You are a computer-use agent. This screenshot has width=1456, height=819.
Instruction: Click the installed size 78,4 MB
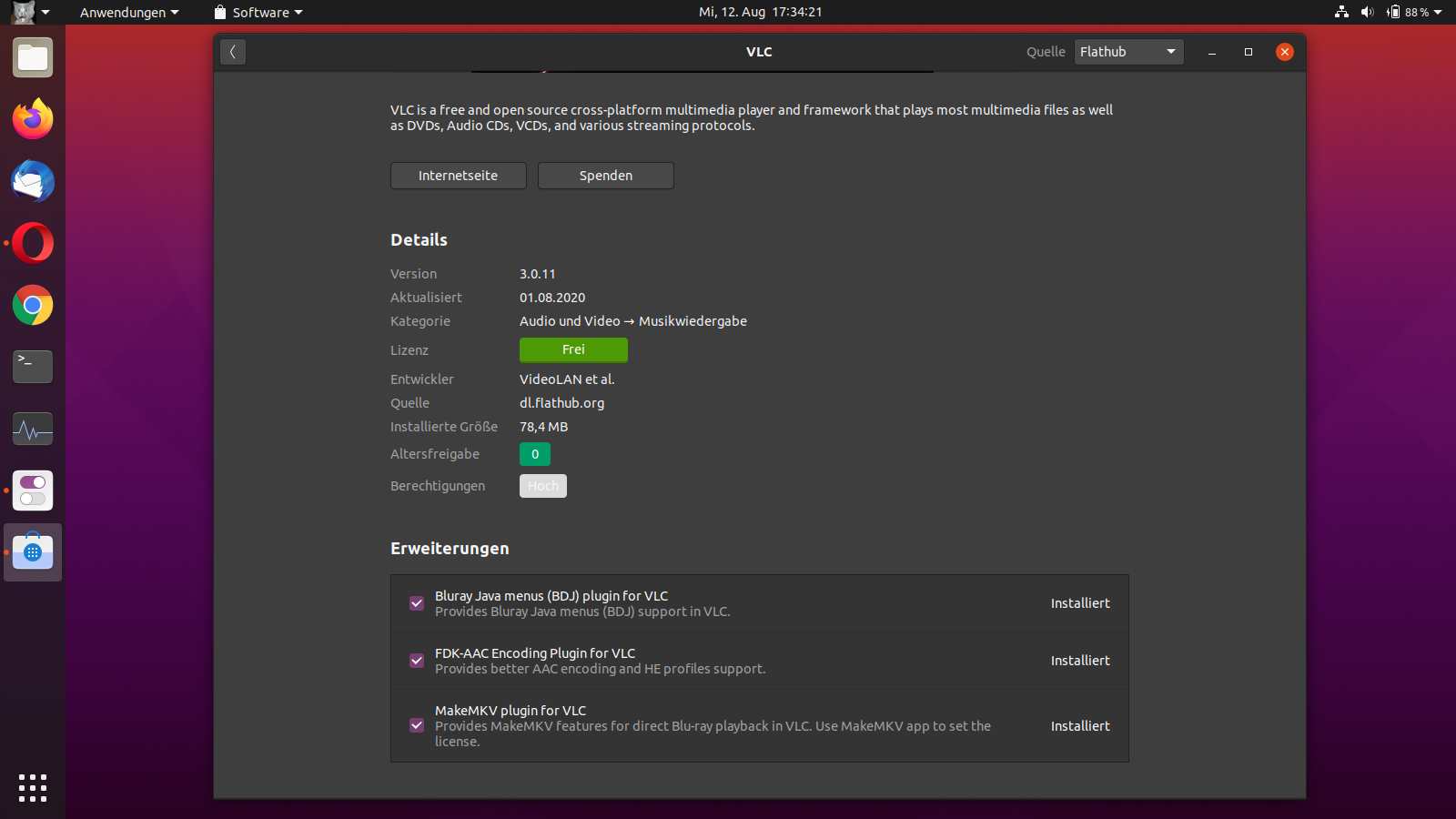click(544, 427)
